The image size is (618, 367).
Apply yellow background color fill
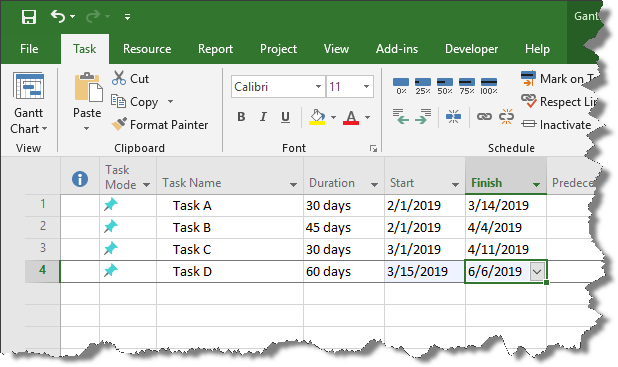point(317,117)
